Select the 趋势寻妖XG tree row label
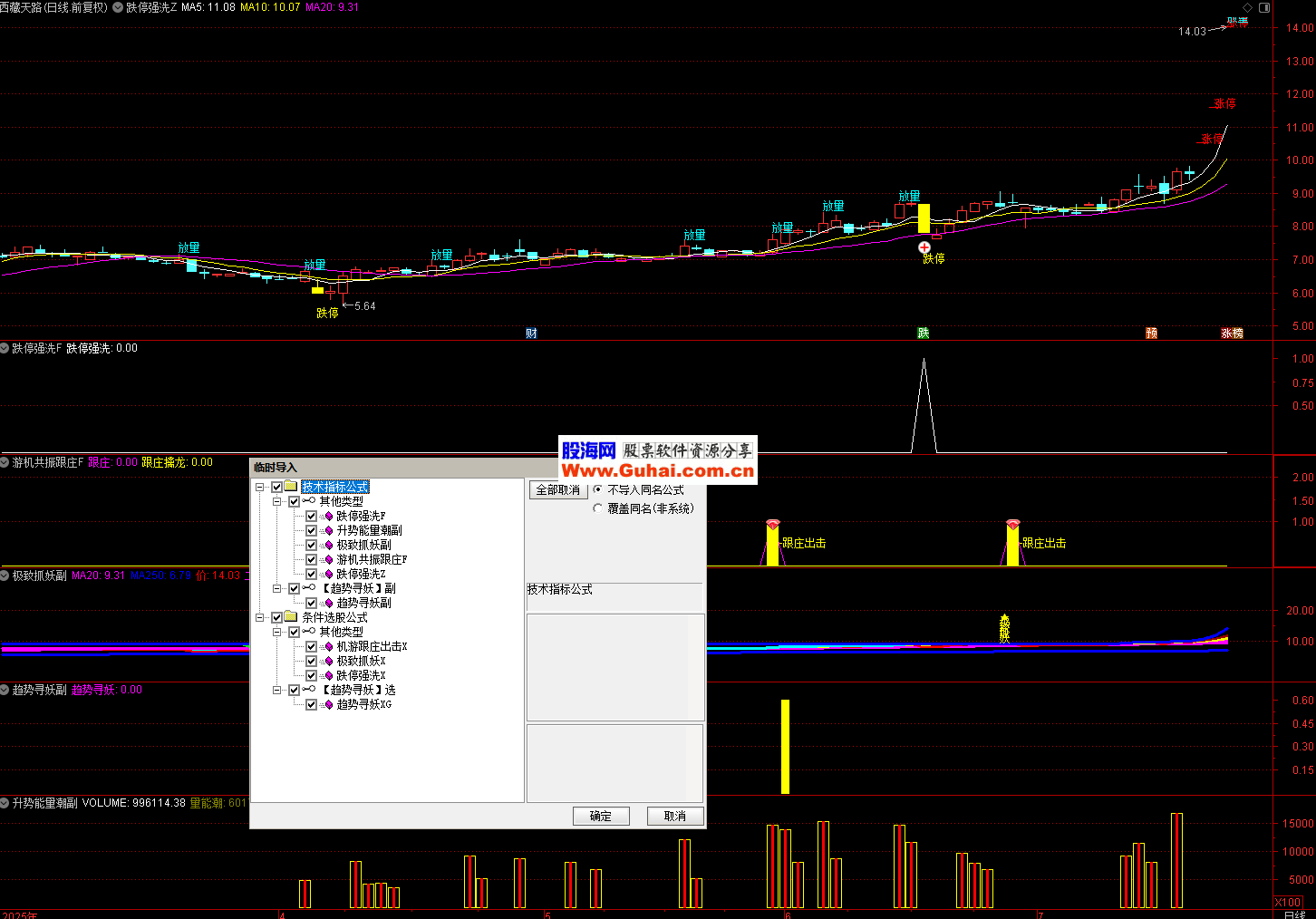Screen dimensions: 1316x919 (364, 704)
